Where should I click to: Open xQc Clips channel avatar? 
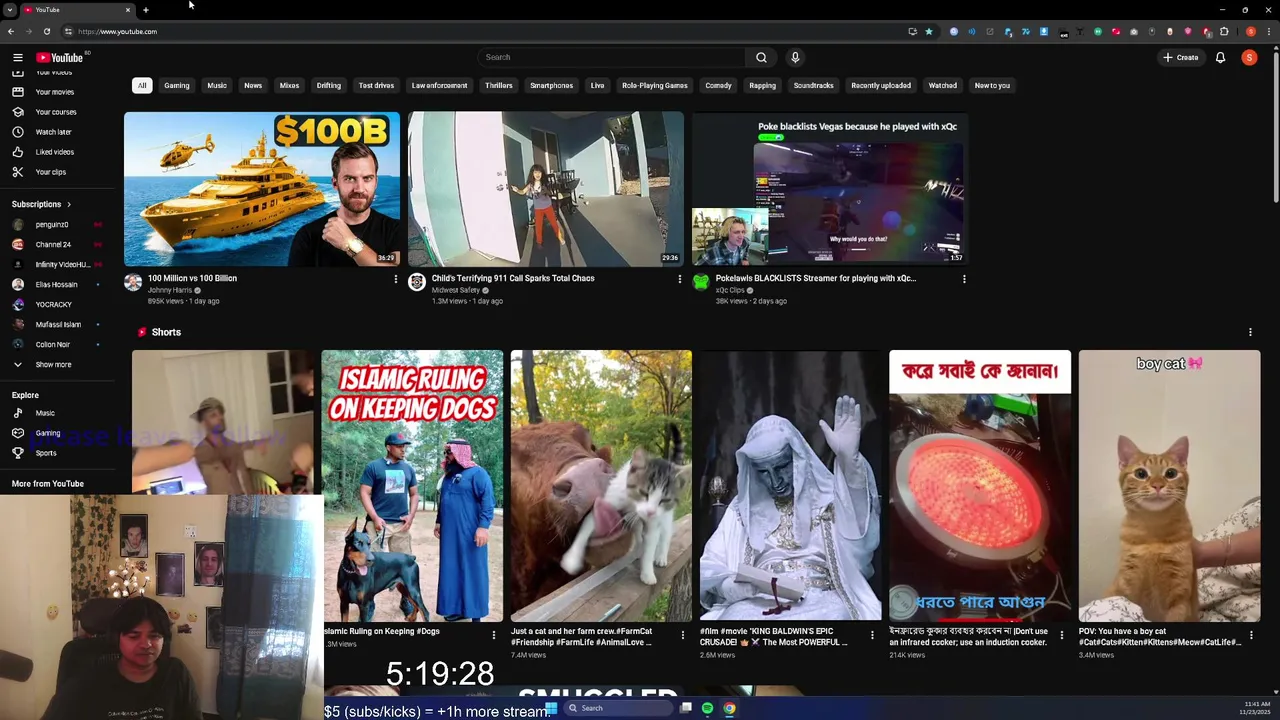[701, 283]
